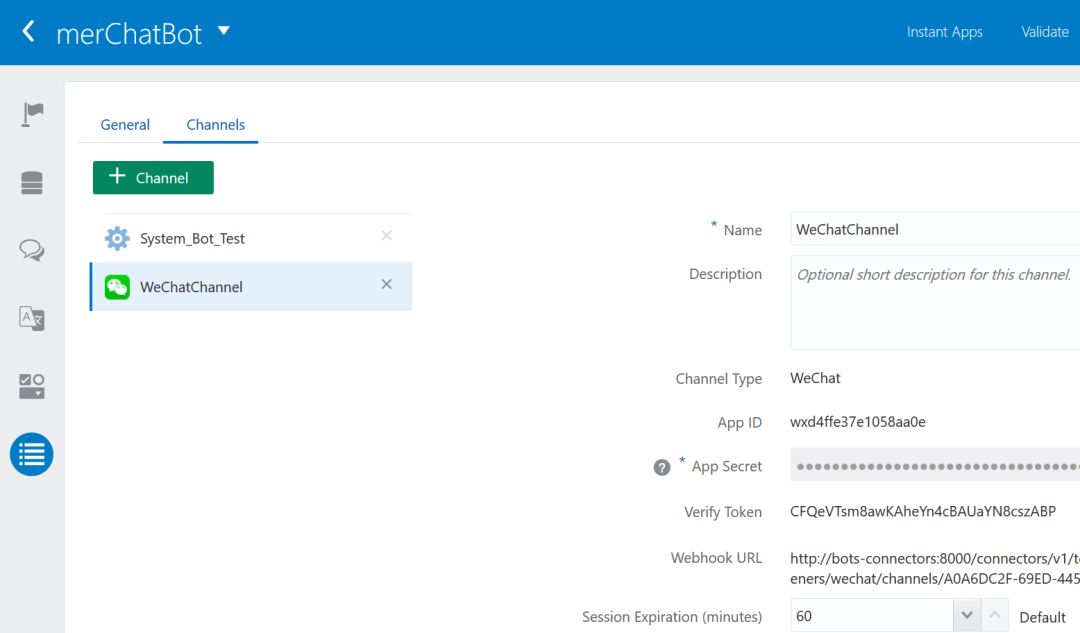Delete the System_Bot_Test channel
Viewport: 1080px width, 633px height.
(x=387, y=236)
